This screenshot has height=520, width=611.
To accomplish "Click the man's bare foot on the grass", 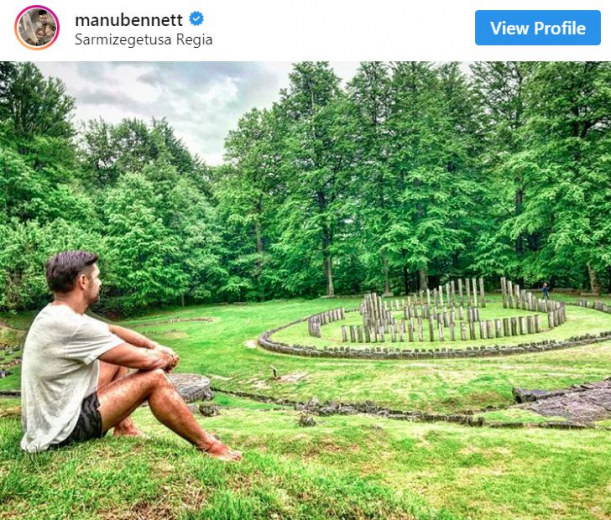I will [222, 452].
